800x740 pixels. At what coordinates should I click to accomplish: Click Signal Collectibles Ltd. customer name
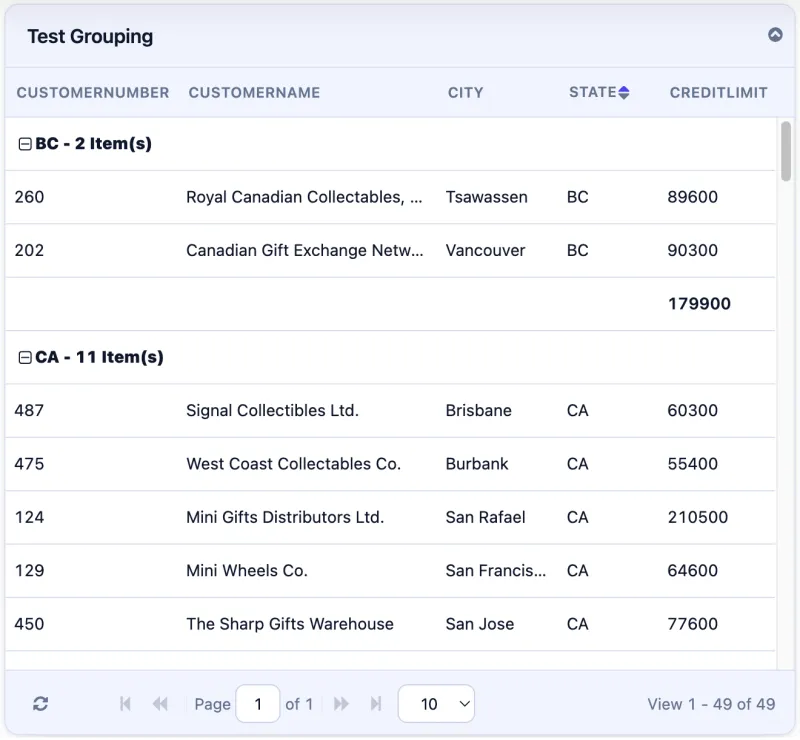pyautogui.click(x=272, y=410)
